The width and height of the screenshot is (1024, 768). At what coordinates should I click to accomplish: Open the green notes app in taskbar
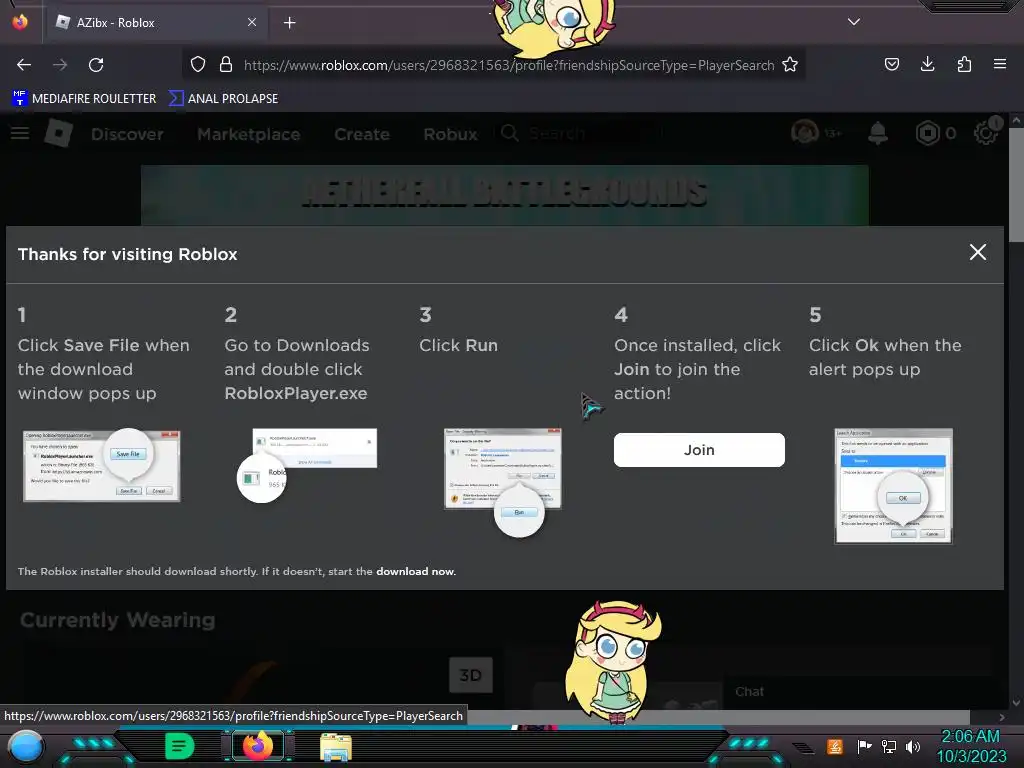[180, 746]
